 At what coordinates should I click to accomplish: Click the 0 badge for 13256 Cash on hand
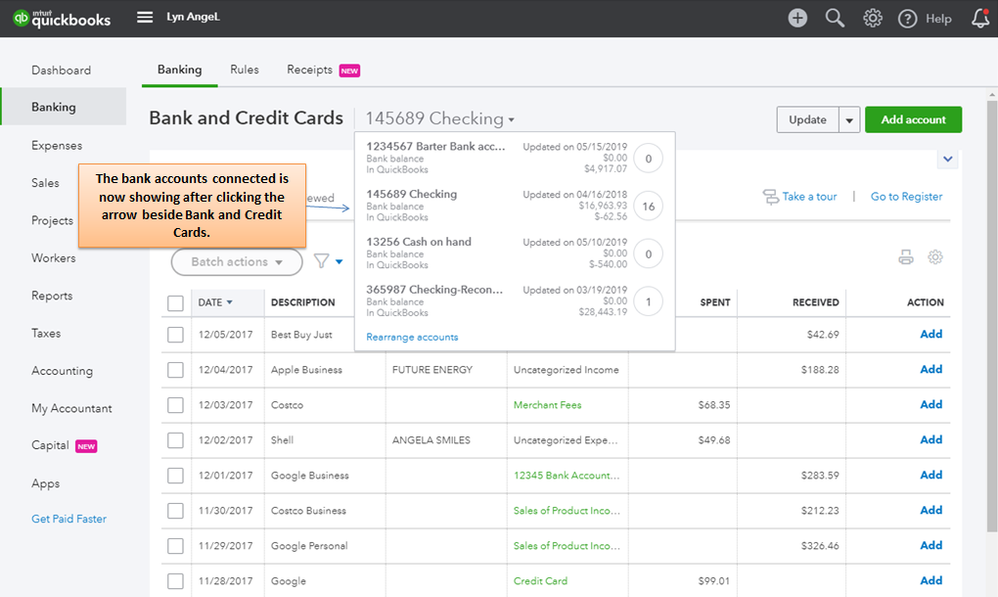(x=649, y=254)
